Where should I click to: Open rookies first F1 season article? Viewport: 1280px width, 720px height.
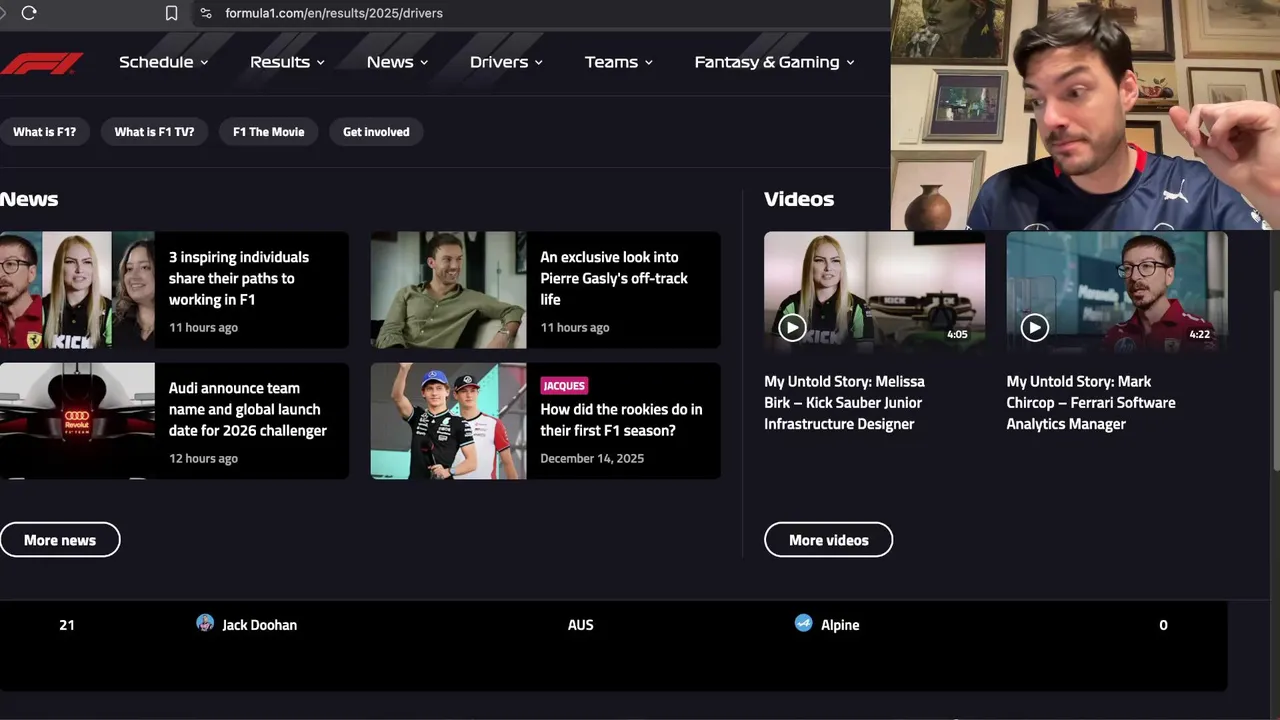[x=621, y=420]
